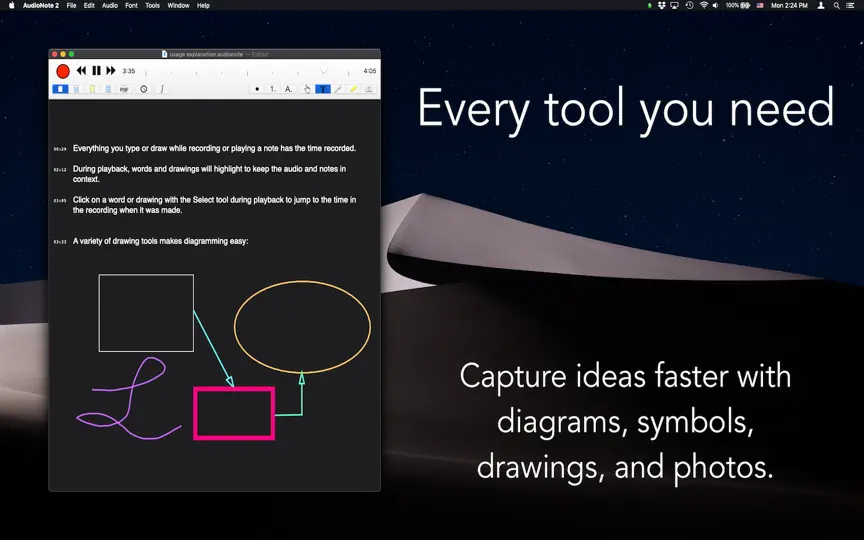The height and width of the screenshot is (540, 864).
Task: Click the fast-forward playback button
Action: [x=111, y=71]
